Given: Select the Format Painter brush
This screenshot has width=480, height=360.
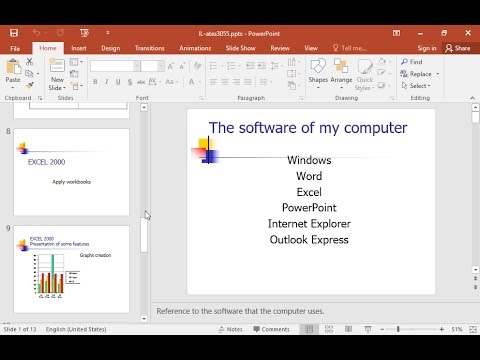Looking at the screenshot, I should (29, 85).
